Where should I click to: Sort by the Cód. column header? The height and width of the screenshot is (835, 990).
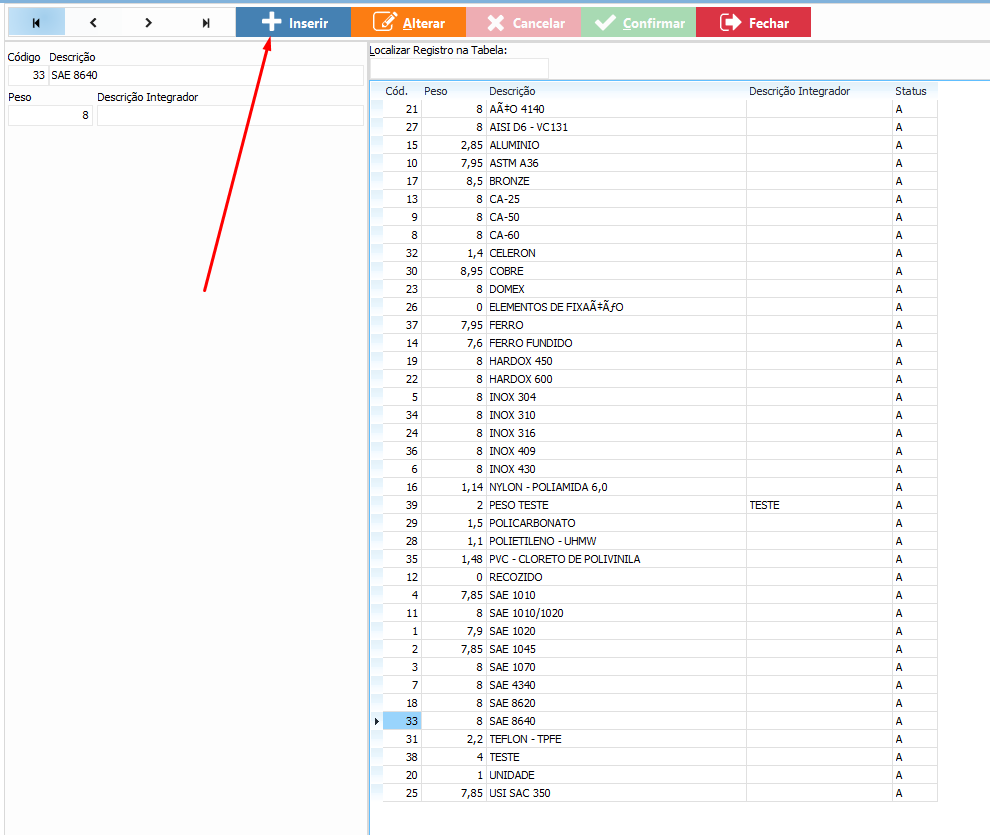point(396,91)
